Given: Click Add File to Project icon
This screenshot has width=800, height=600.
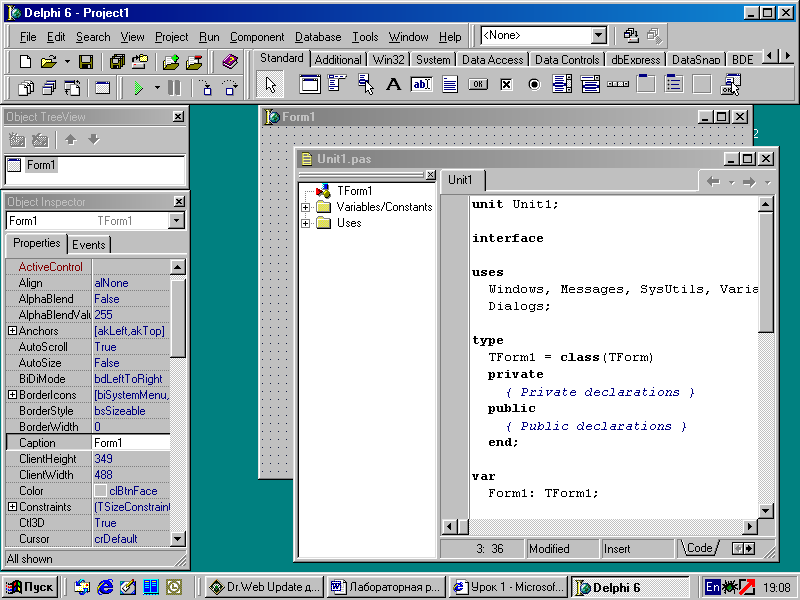Looking at the screenshot, I should [171, 62].
